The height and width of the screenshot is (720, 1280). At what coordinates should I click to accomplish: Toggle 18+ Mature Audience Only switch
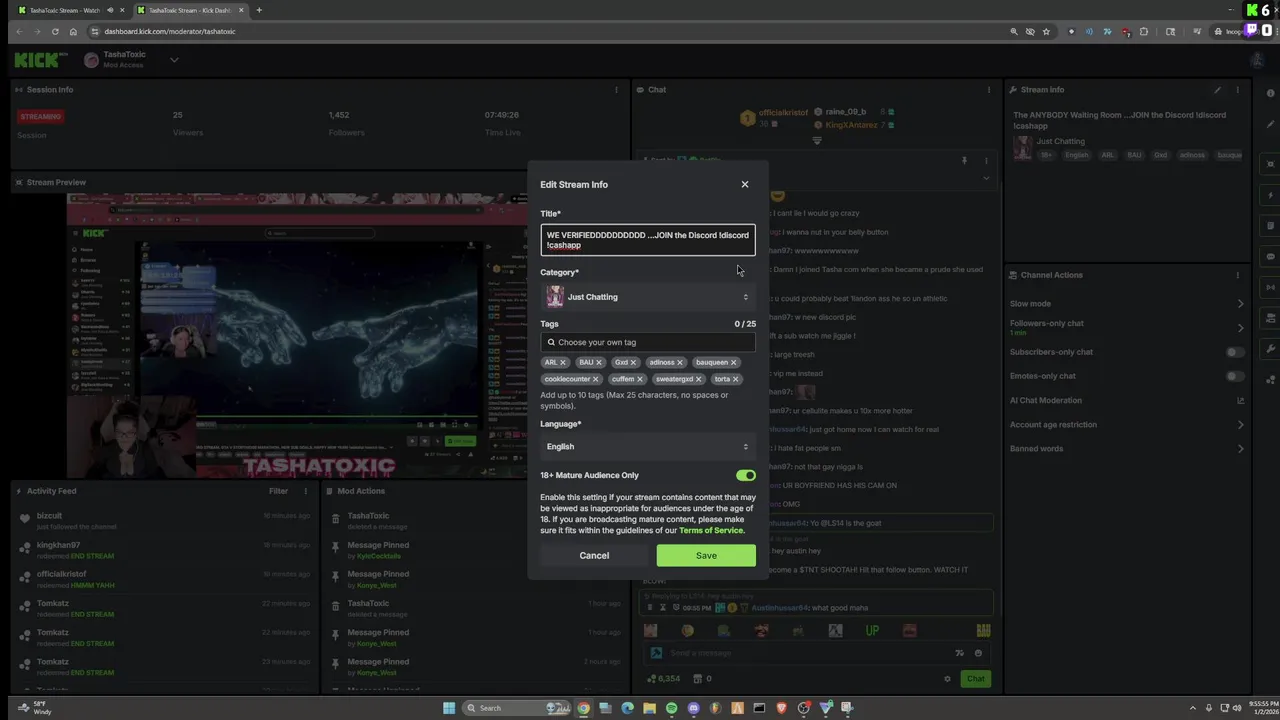coord(746,475)
